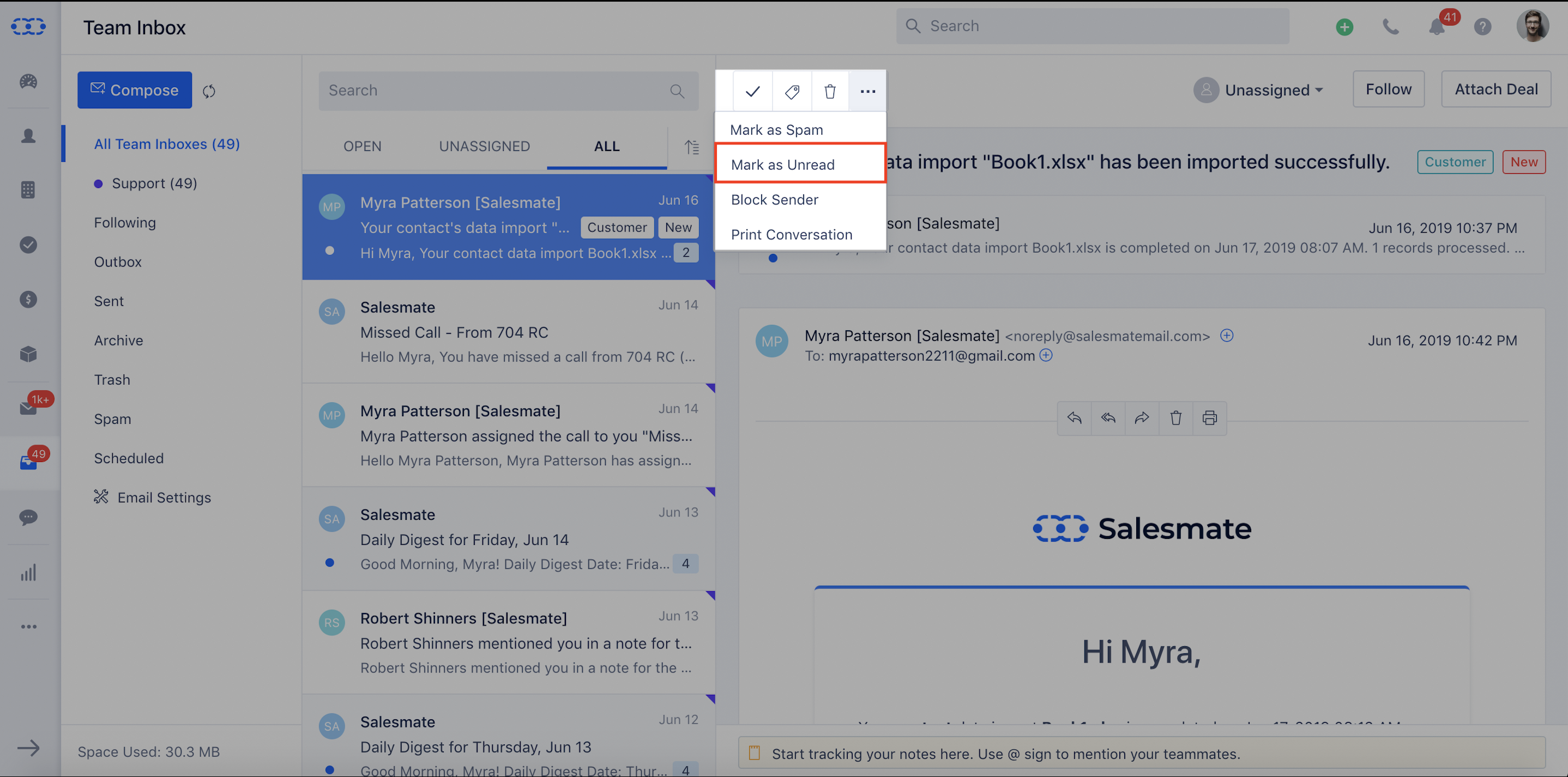This screenshot has width=1568, height=777.
Task: Add recipient myrapatterson2211@gmail.com via plus icon
Action: pos(1046,355)
